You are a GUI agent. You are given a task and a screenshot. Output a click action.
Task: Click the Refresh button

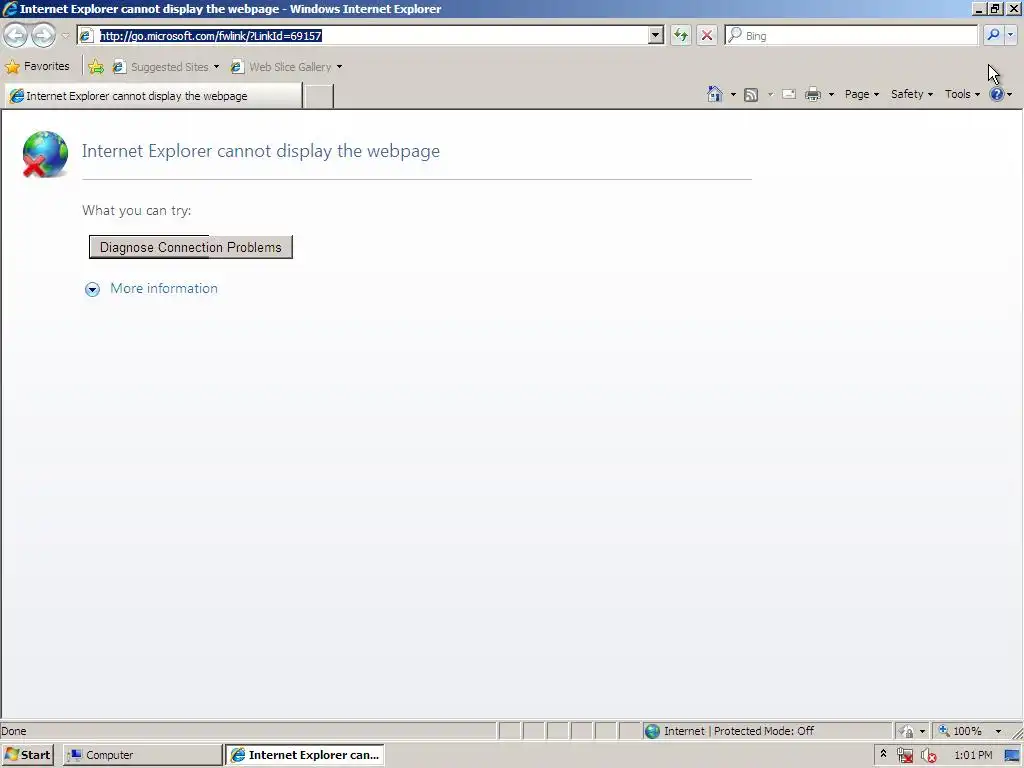click(680, 35)
